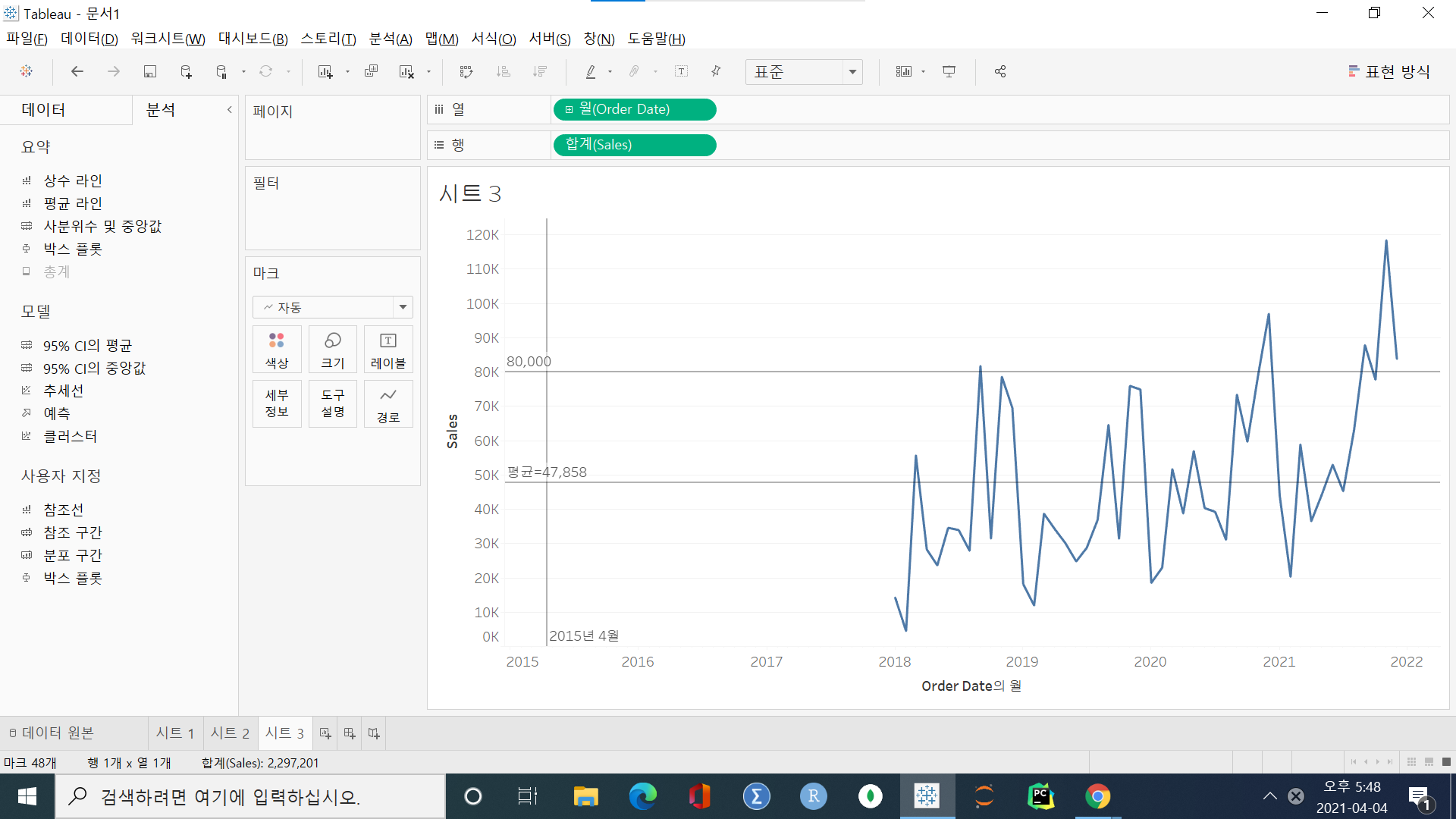Open presentation mode icon
Image resolution: width=1456 pixels, height=819 pixels.
(x=949, y=71)
